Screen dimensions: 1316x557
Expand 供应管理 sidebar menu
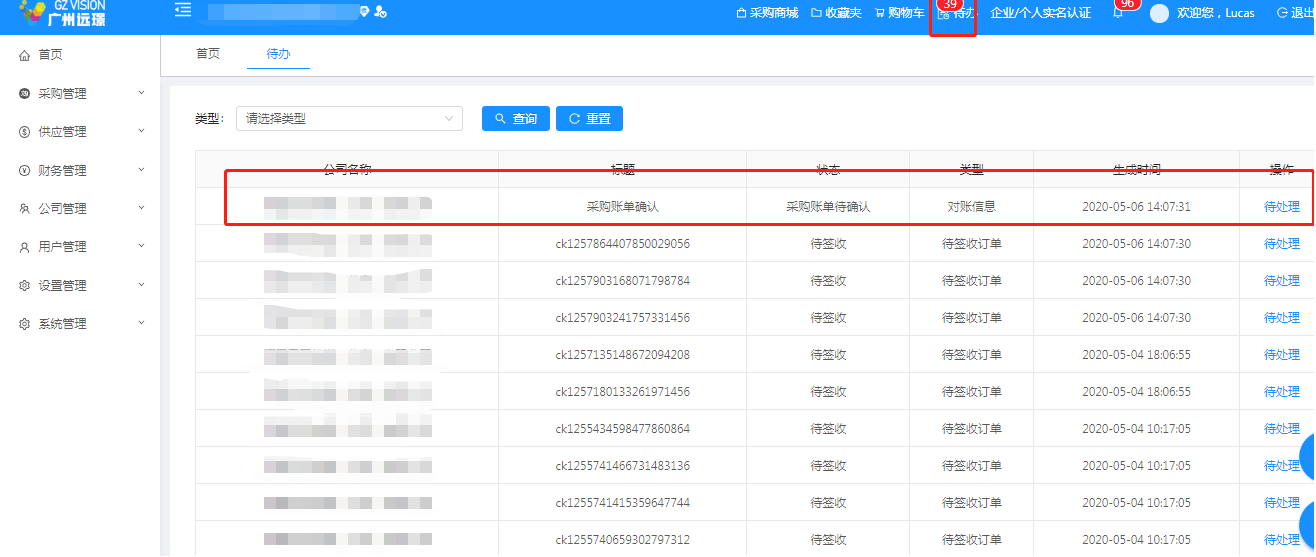[80, 132]
